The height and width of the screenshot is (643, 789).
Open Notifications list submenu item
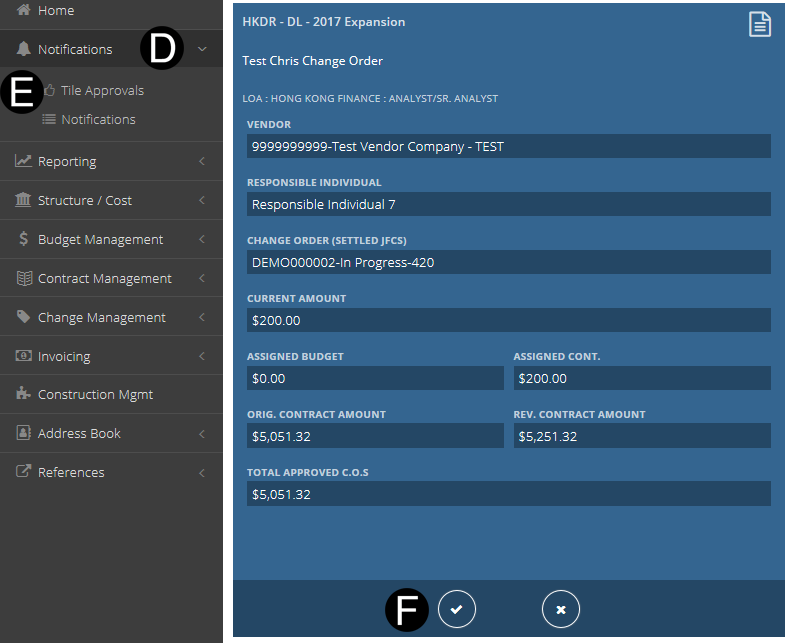pyautogui.click(x=98, y=119)
